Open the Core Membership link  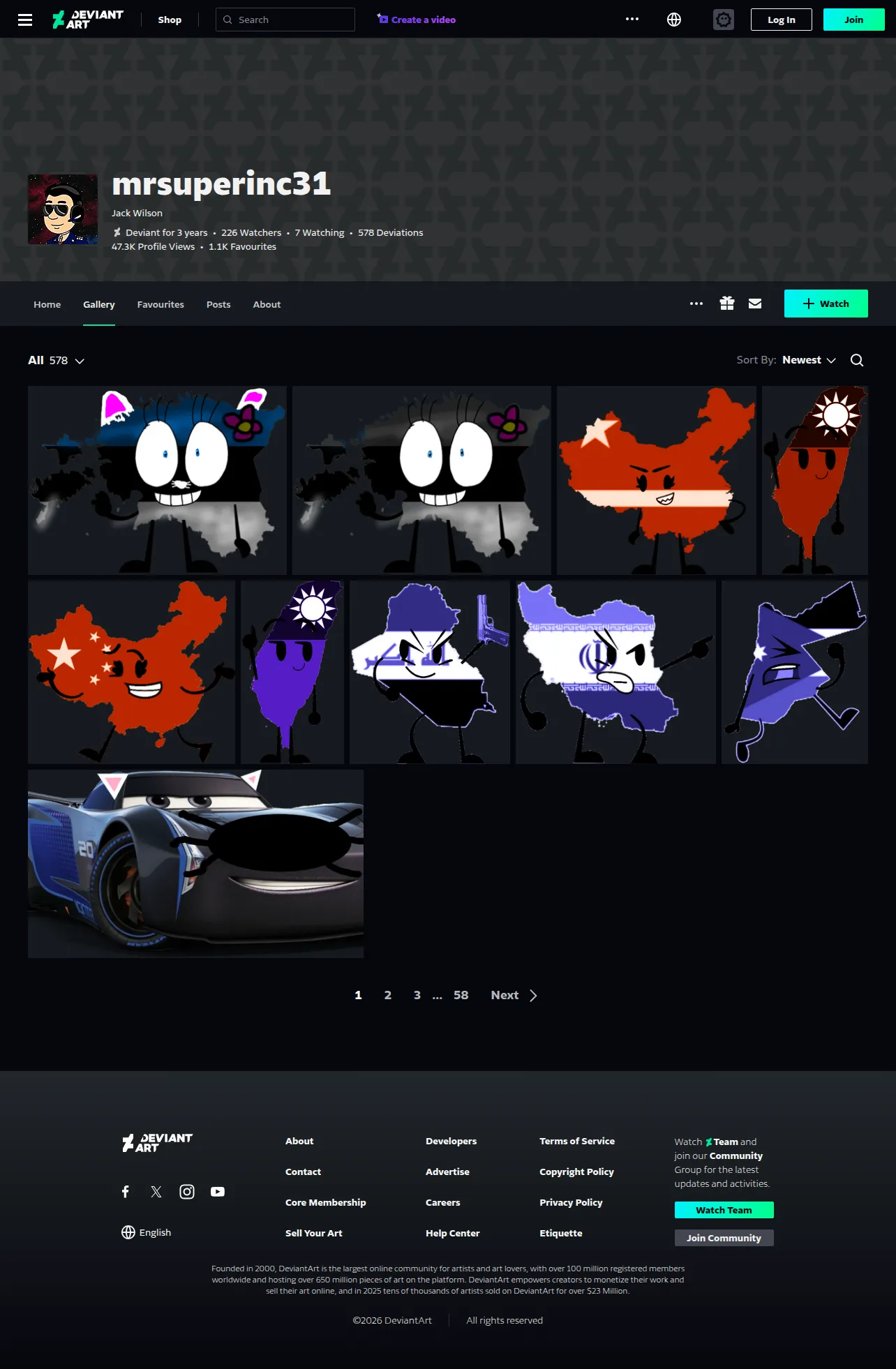tap(326, 1202)
